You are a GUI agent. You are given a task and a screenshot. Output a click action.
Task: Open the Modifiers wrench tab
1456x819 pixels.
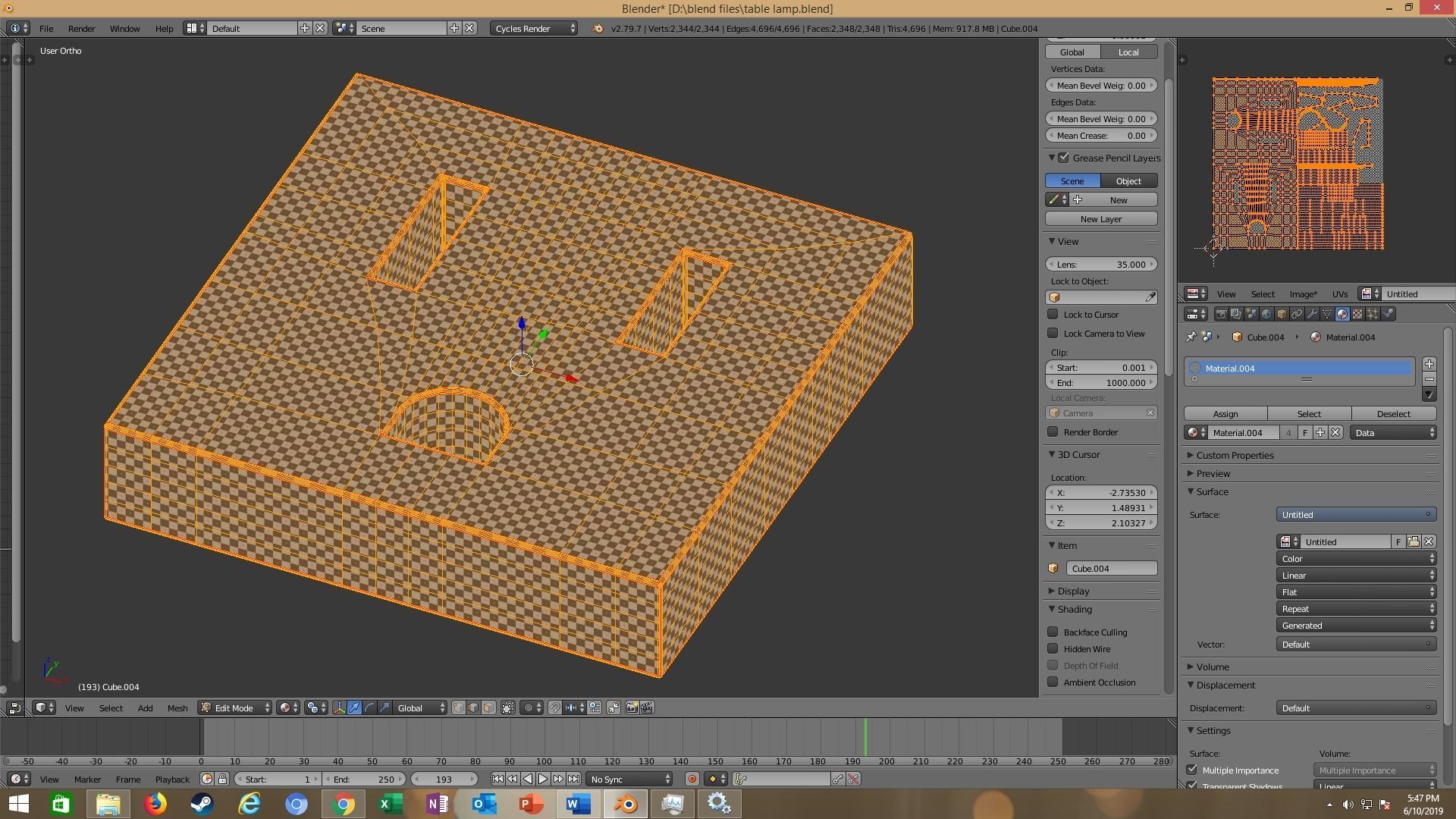pyautogui.click(x=1312, y=314)
